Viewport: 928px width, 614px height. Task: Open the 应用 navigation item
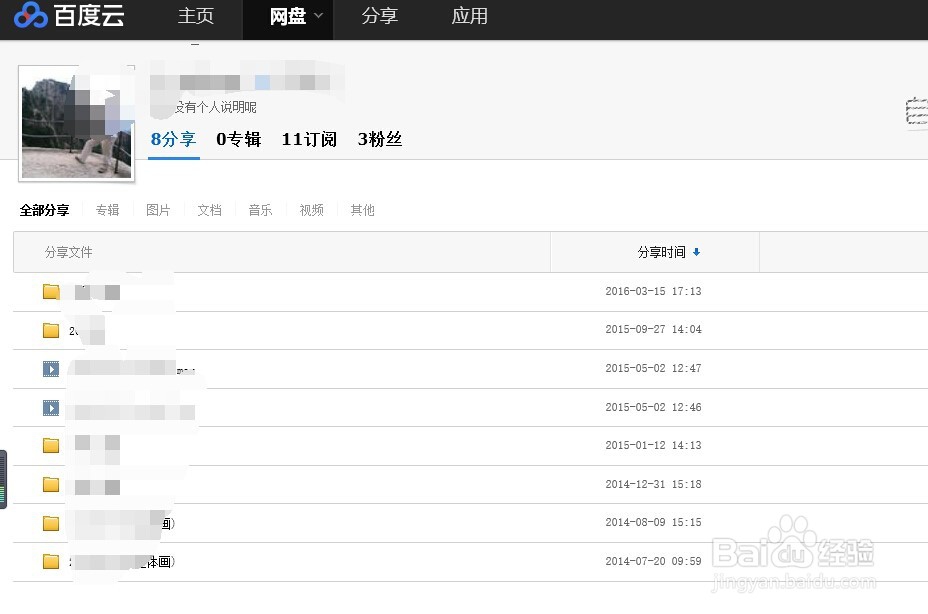[470, 16]
